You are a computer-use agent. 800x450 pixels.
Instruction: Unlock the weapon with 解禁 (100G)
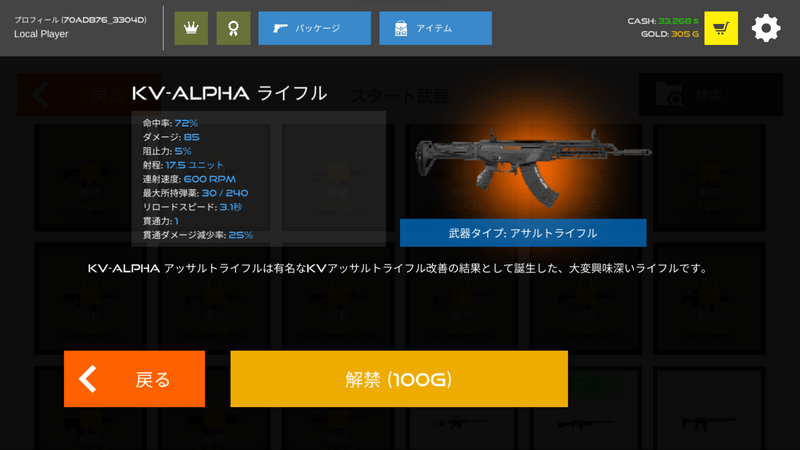tap(399, 379)
